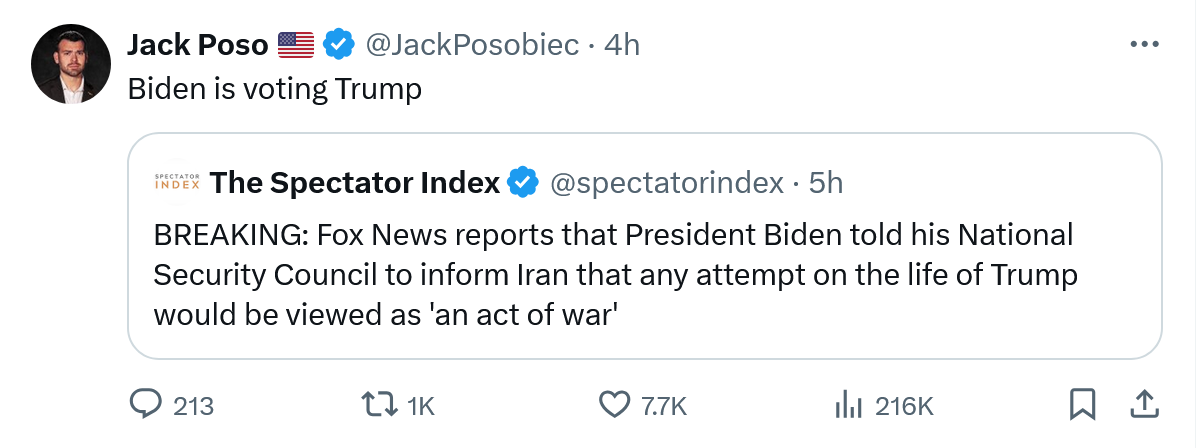Repost this tweet using the retweet icon
This screenshot has height=448, width=1196.
pyautogui.click(x=378, y=405)
